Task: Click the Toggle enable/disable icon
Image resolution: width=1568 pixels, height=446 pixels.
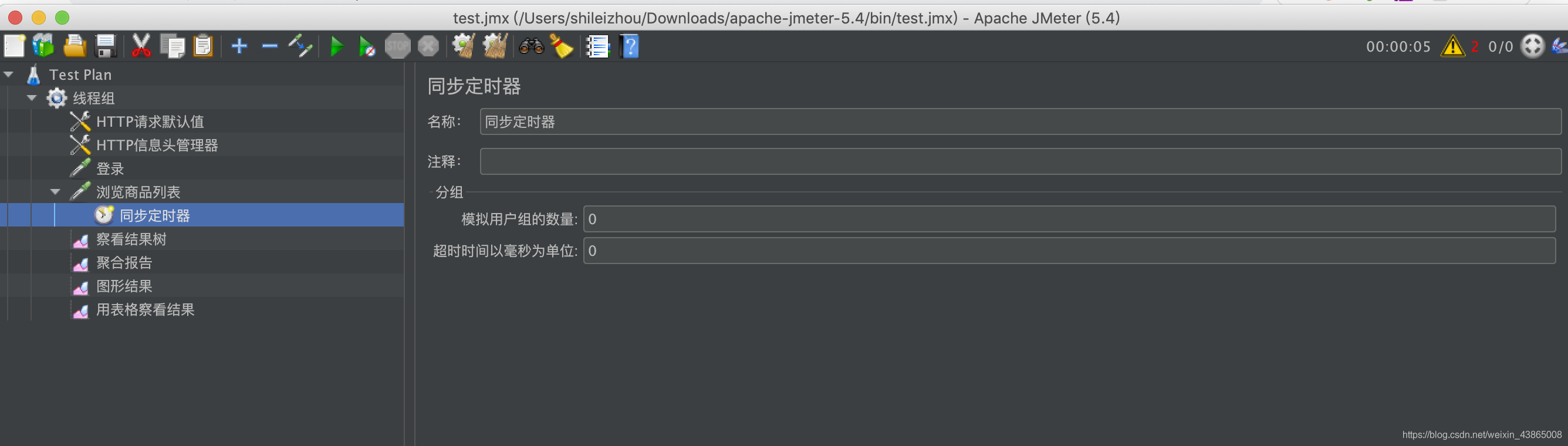Action: click(x=300, y=46)
